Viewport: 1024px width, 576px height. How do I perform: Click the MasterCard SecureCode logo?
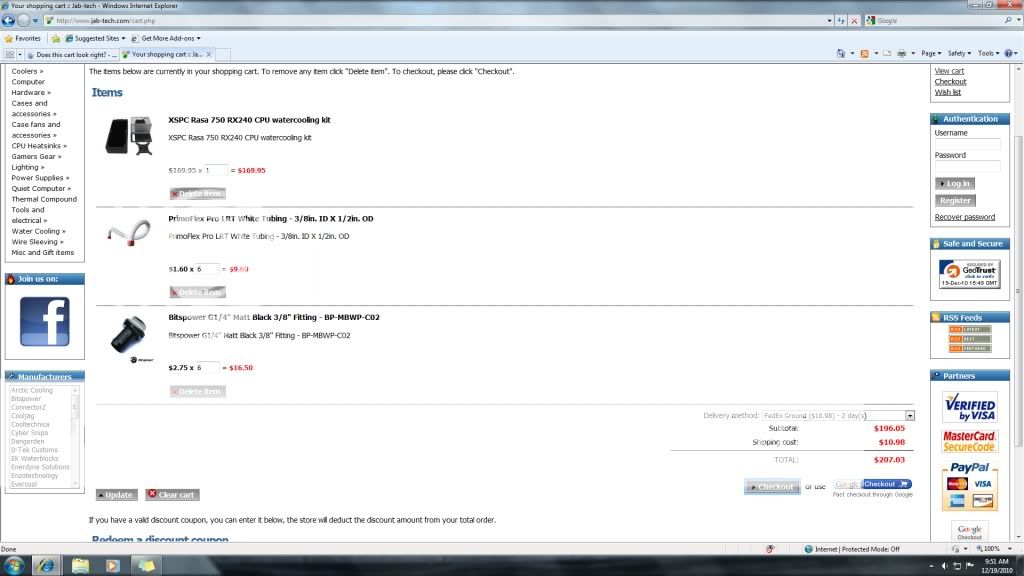tap(970, 441)
